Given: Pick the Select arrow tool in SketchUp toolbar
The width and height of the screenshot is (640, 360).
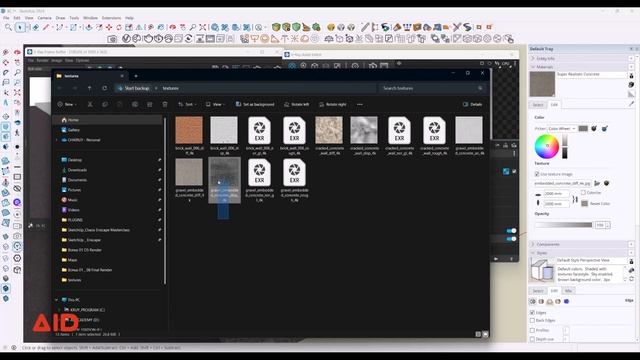Looking at the screenshot, I should (20, 27).
